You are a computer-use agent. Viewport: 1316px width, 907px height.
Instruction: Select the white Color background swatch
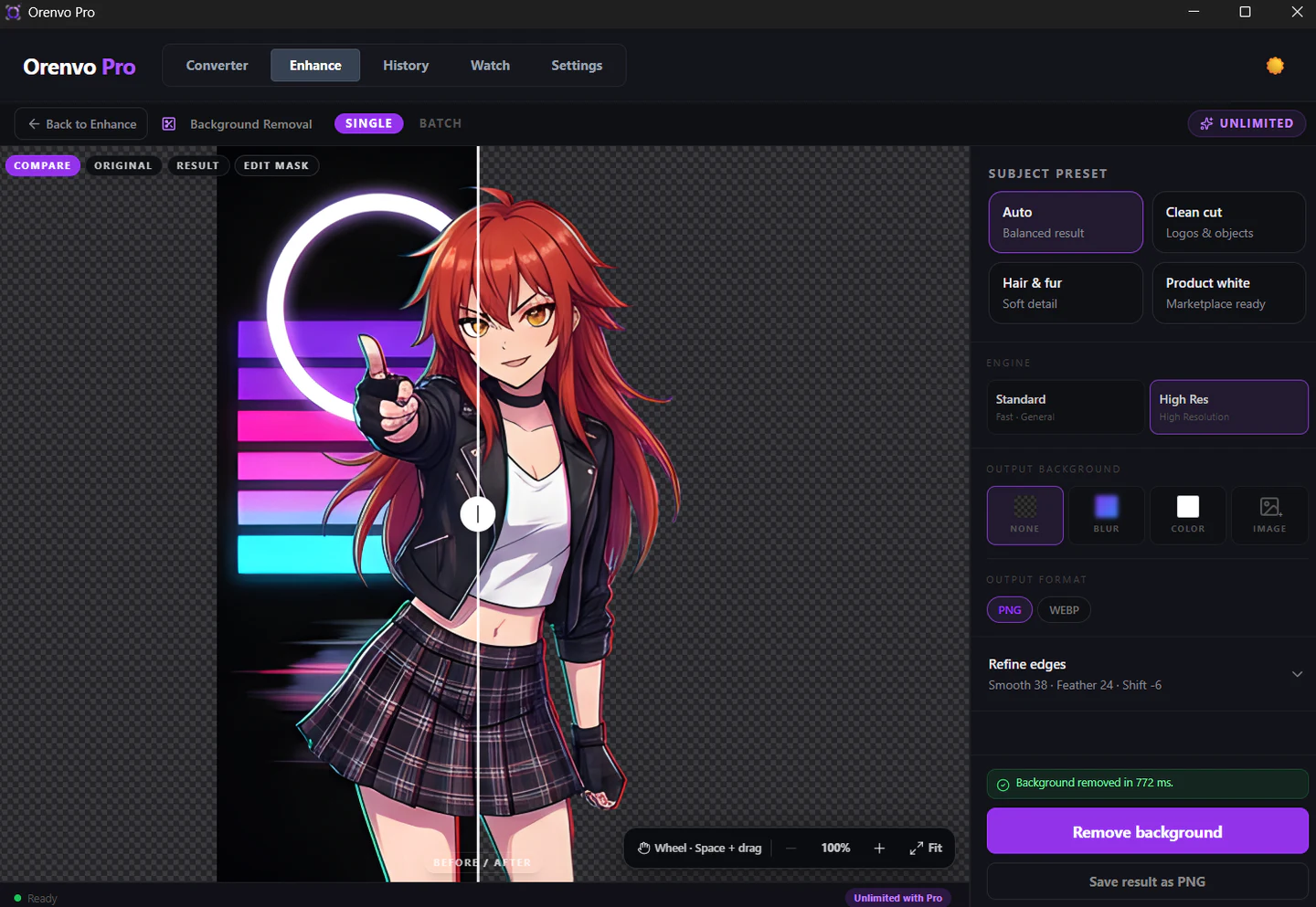(1188, 506)
